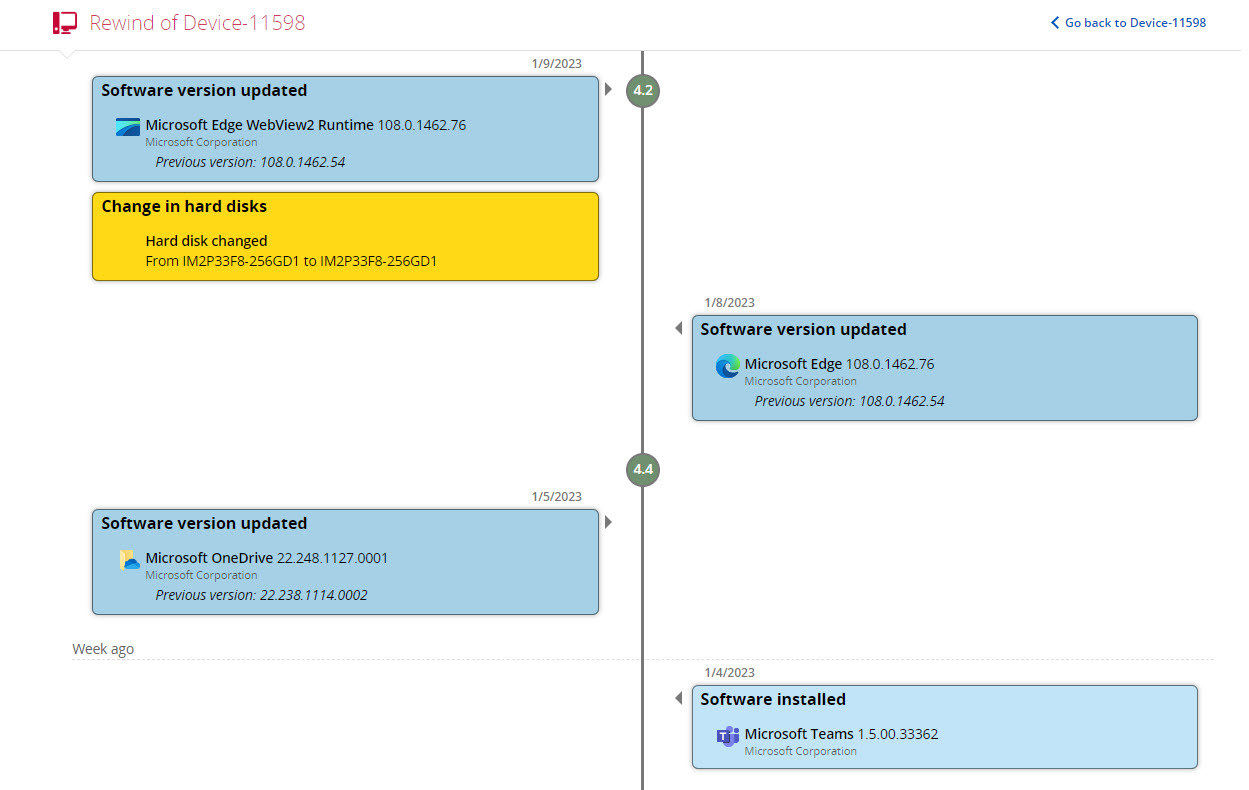
Task: Open the Change in hard disks card
Action: [345, 236]
